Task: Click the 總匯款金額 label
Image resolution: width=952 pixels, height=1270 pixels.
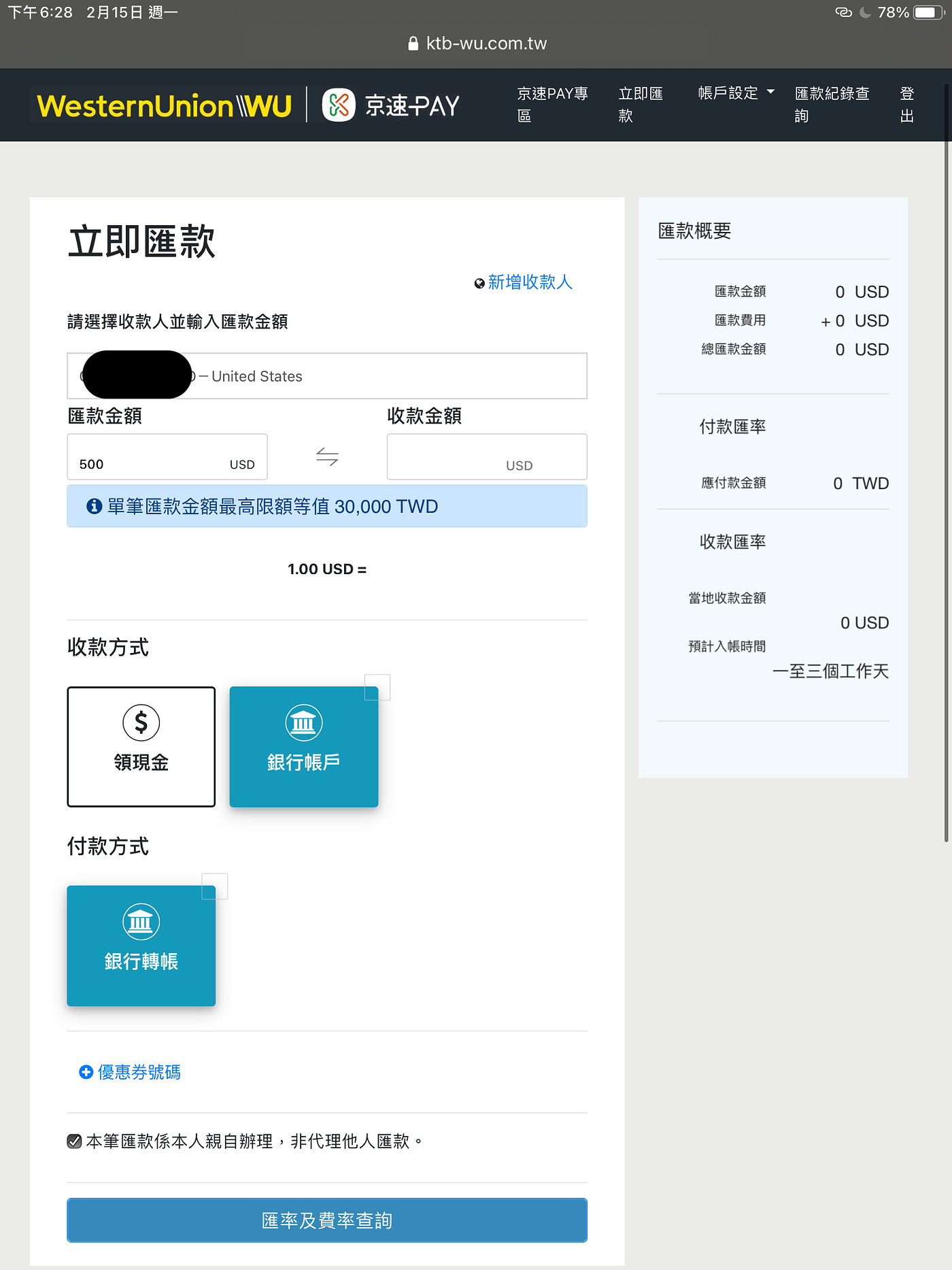Action: [x=734, y=349]
